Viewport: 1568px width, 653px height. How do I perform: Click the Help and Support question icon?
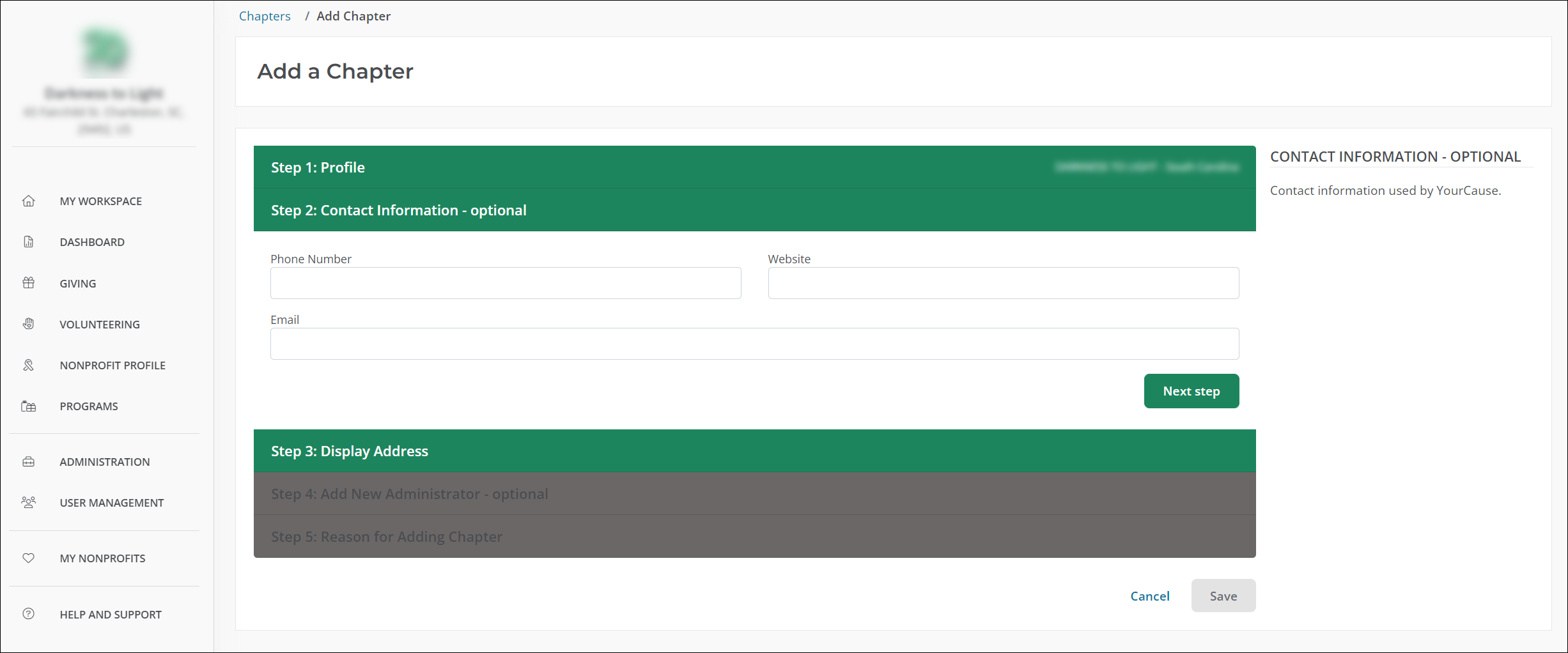29,614
